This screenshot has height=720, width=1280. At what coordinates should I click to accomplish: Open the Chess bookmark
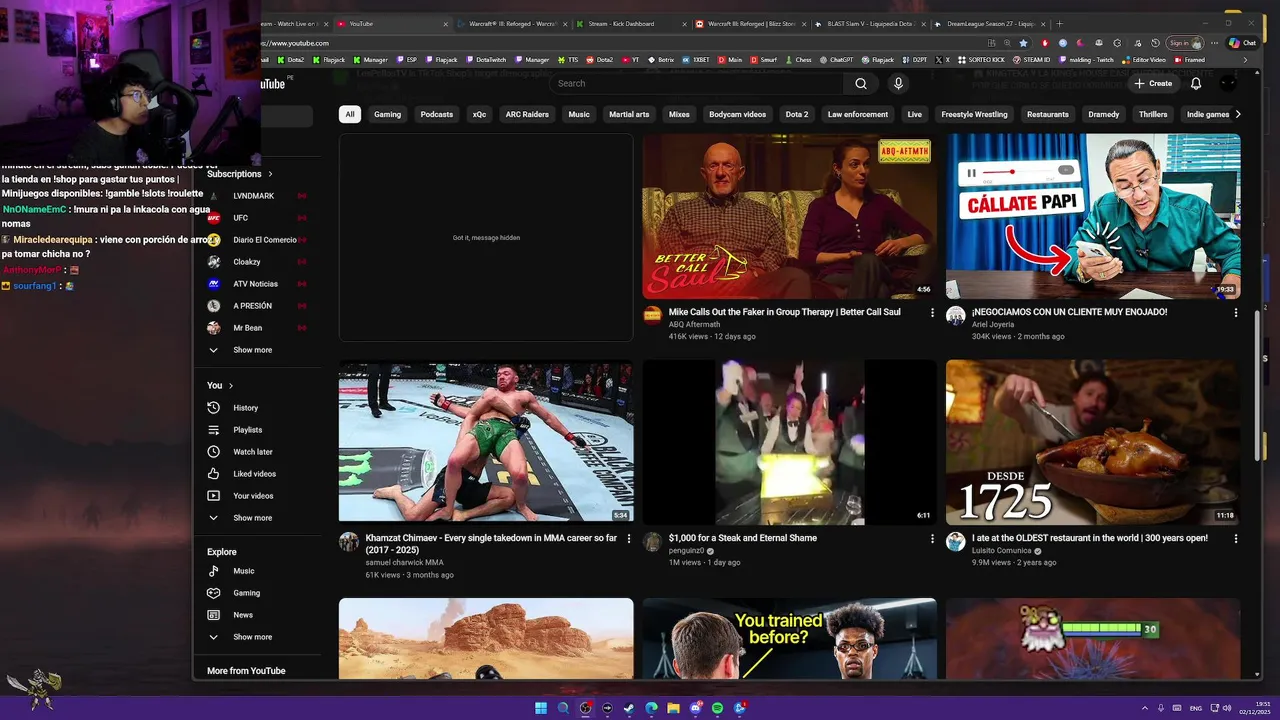(x=798, y=60)
